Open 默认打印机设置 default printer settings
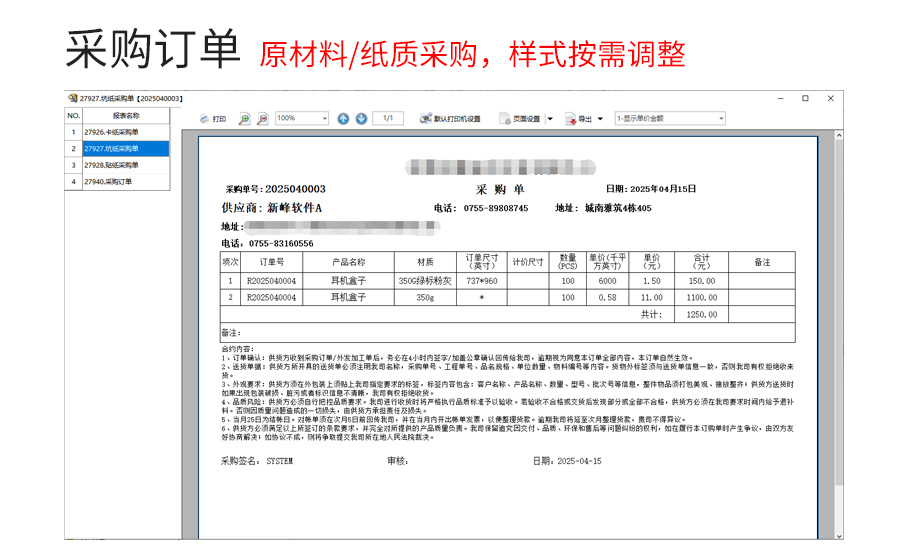Screen dimensions: 900x550 pyautogui.click(x=451, y=119)
